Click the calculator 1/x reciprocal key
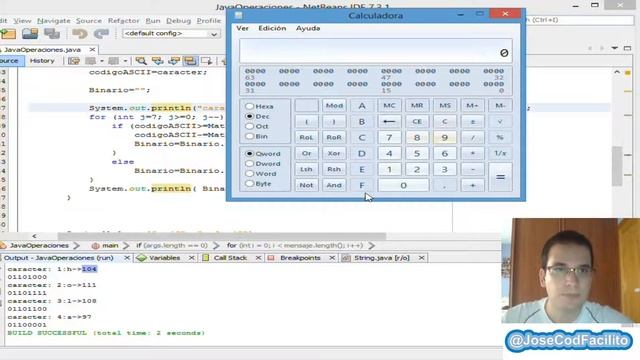Image resolution: width=640 pixels, height=360 pixels. 500,153
